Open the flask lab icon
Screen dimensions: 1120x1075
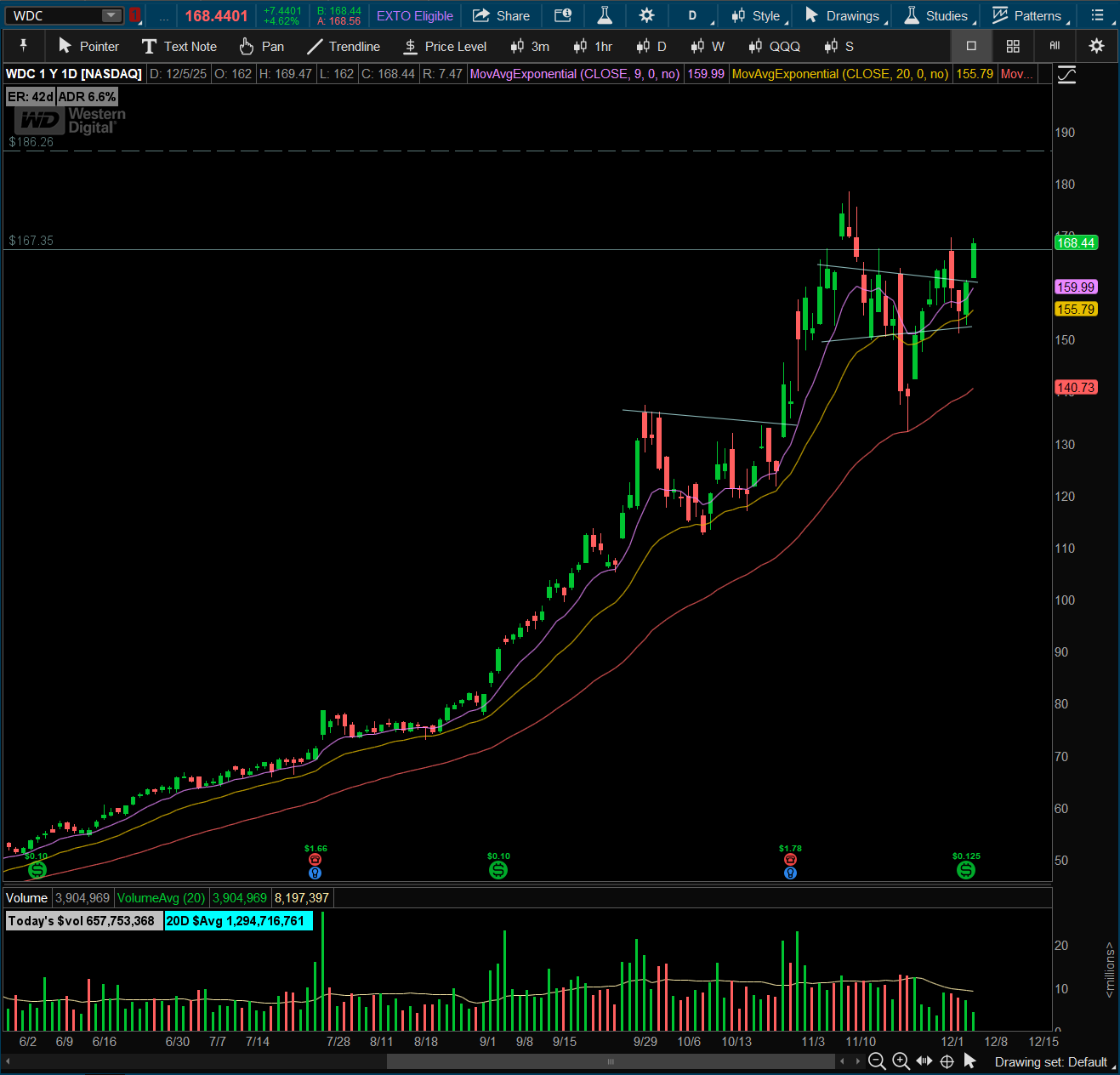tap(605, 15)
